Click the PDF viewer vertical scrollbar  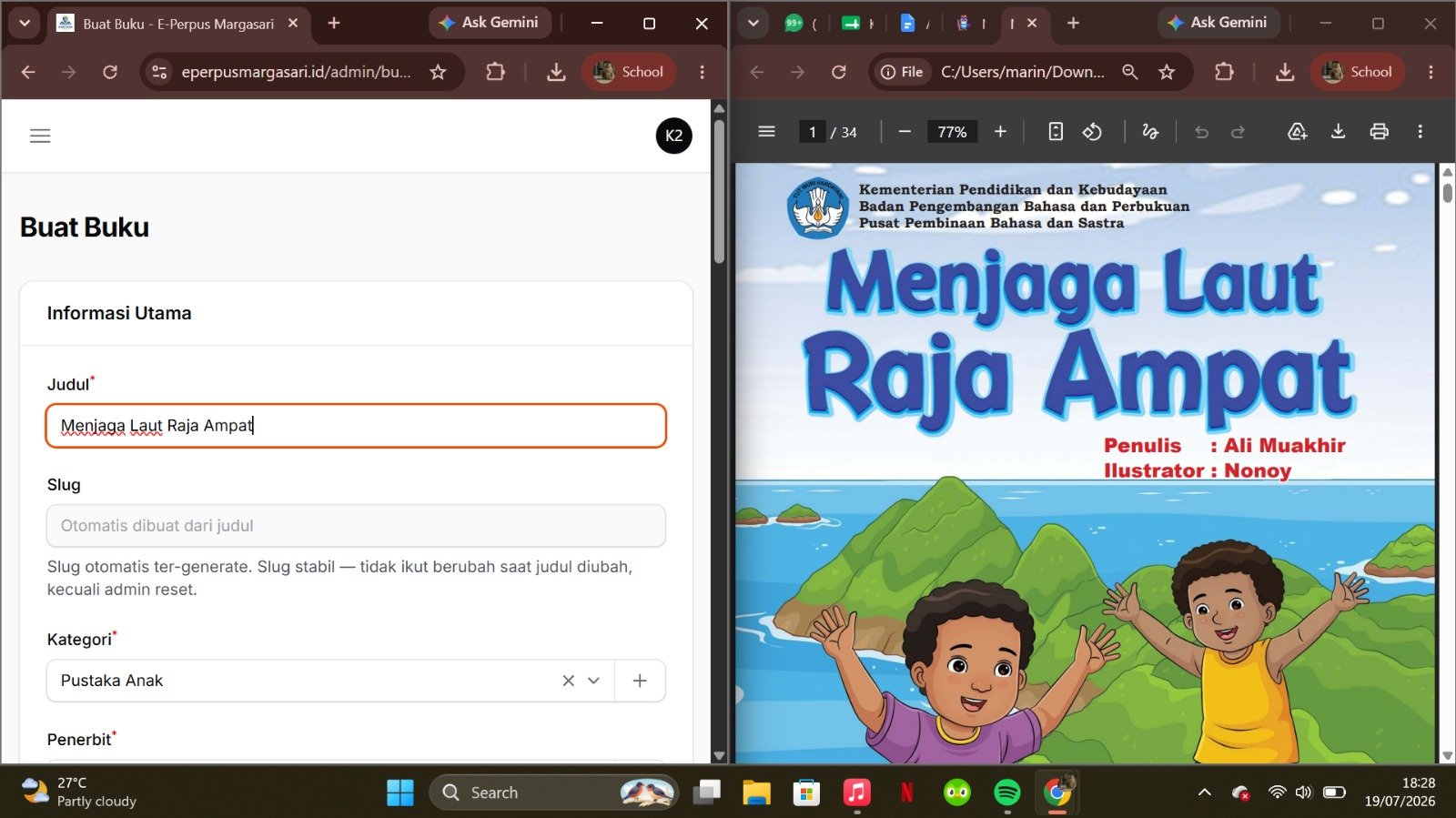[1447, 192]
